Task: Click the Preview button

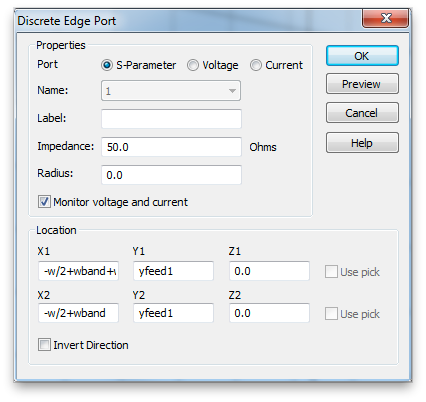Action: tap(362, 84)
